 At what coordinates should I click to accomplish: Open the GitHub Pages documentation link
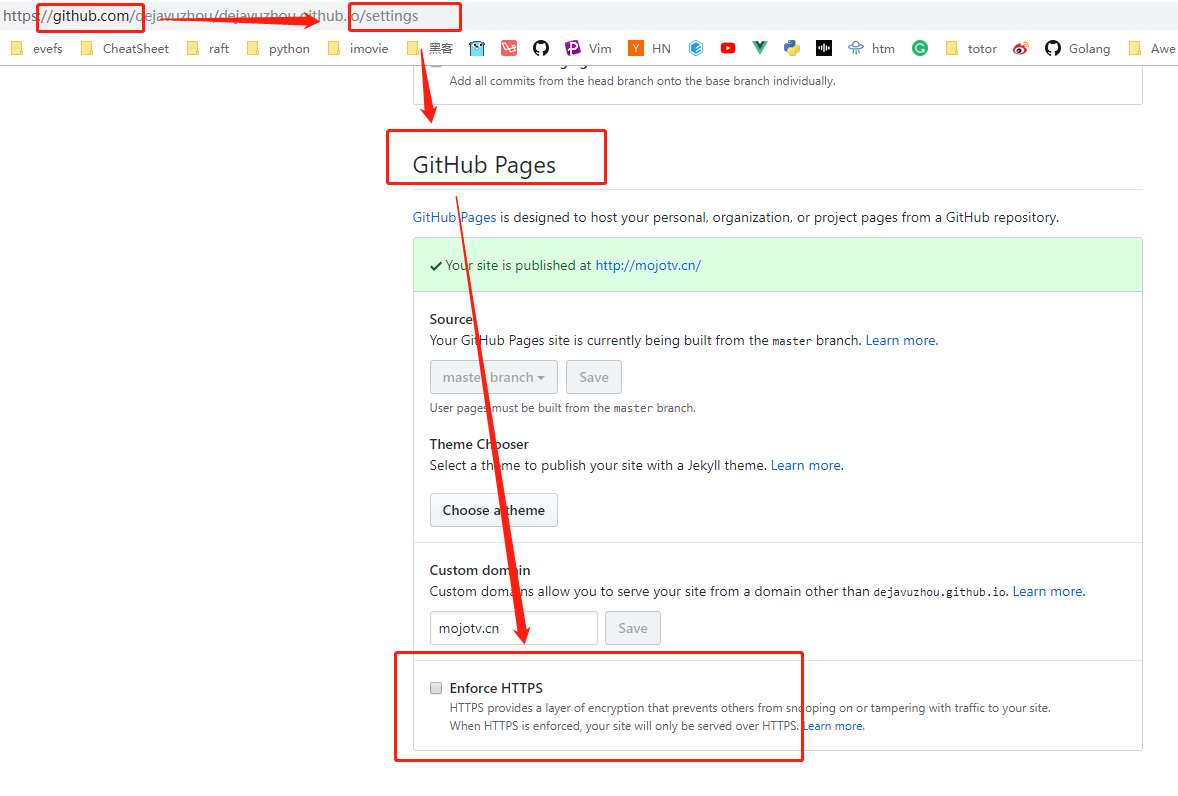[455, 217]
